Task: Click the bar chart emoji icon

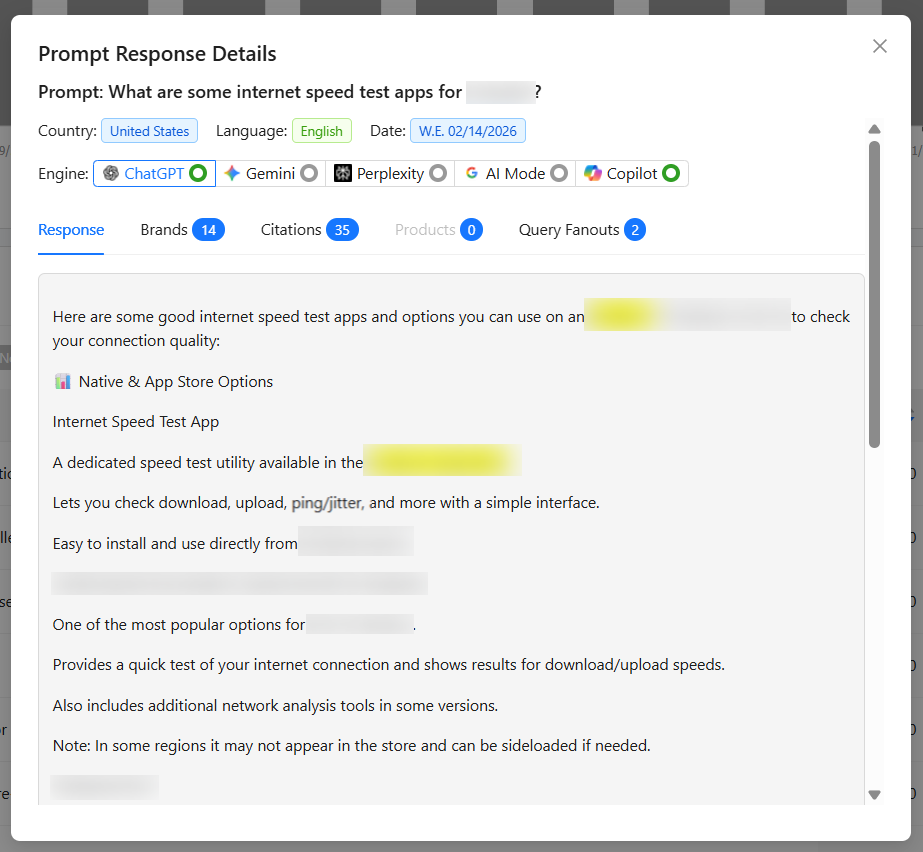Action: coord(63,381)
